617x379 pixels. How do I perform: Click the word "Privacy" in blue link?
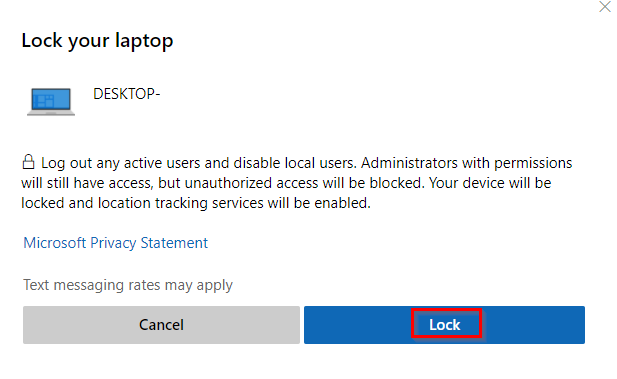pyautogui.click(x=113, y=243)
